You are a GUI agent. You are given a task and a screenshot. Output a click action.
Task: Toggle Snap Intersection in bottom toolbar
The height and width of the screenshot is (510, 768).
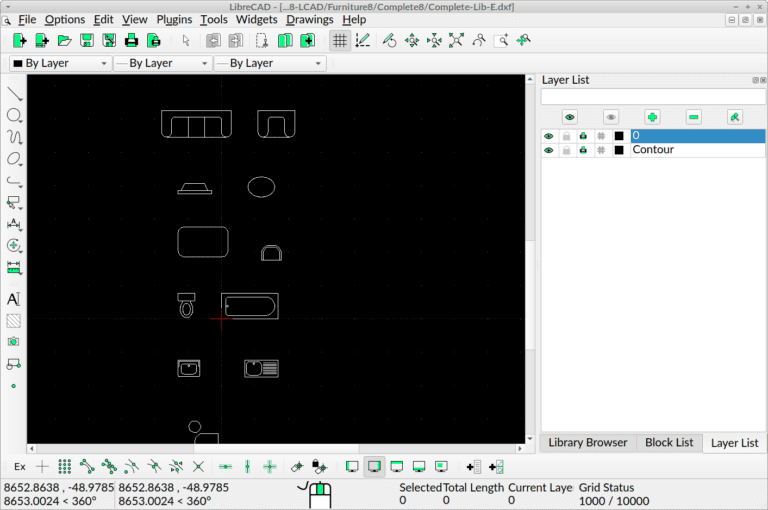[x=198, y=467]
